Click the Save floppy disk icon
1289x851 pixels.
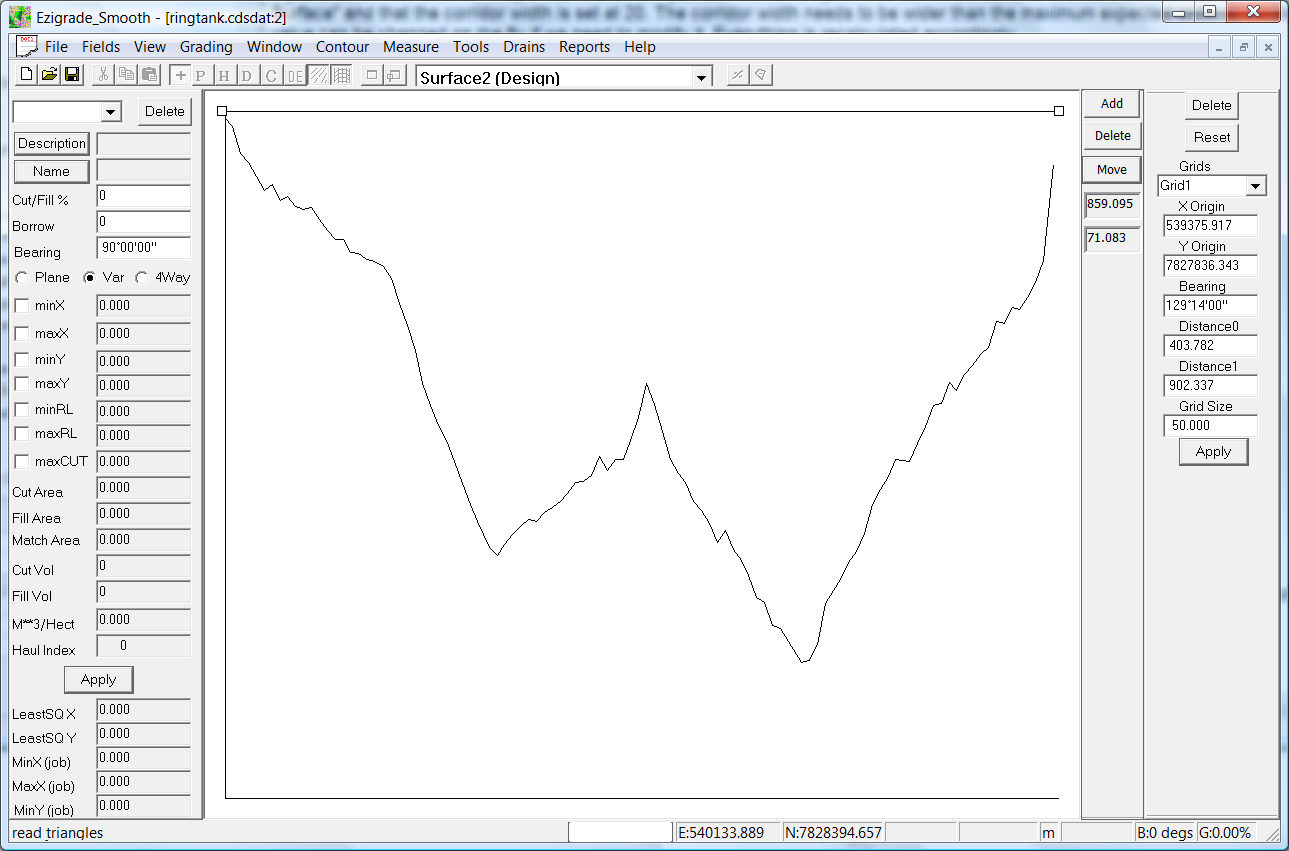point(72,75)
